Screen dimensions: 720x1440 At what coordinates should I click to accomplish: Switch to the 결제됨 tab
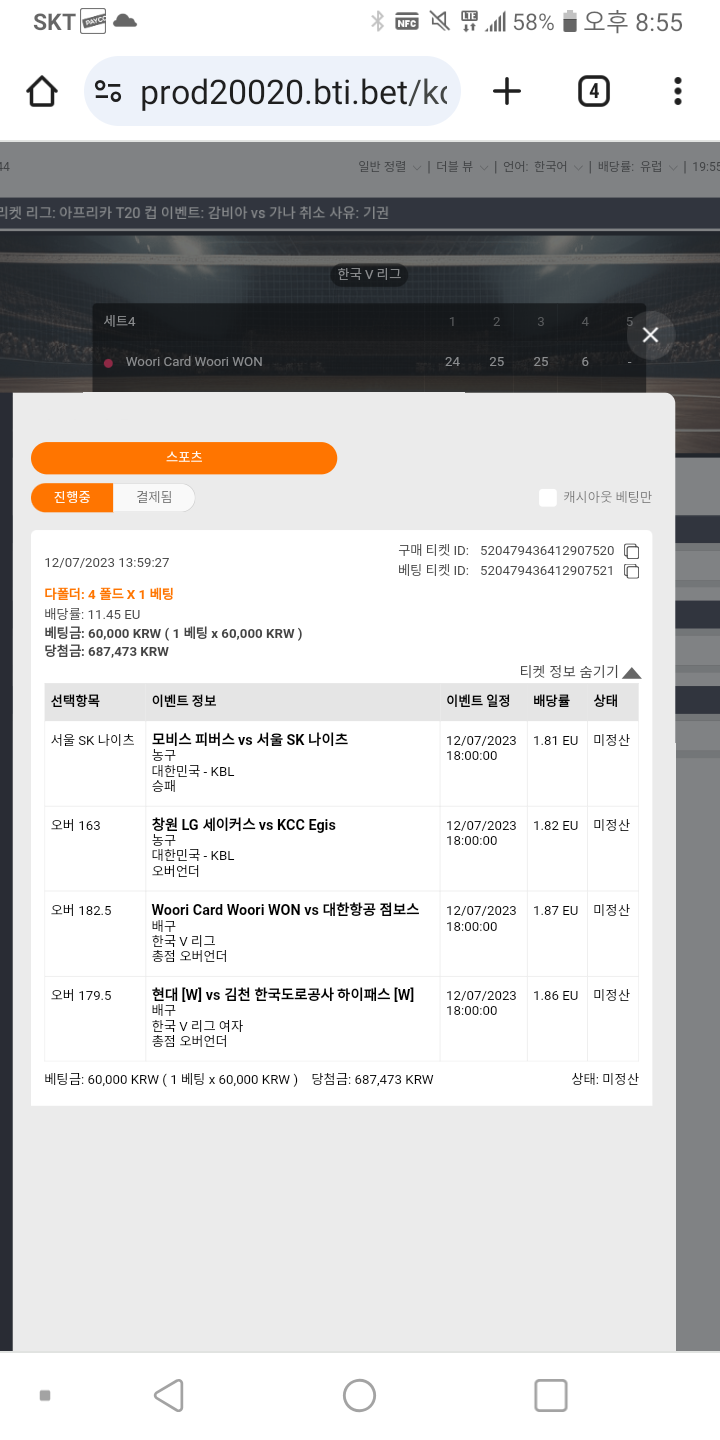(x=154, y=497)
